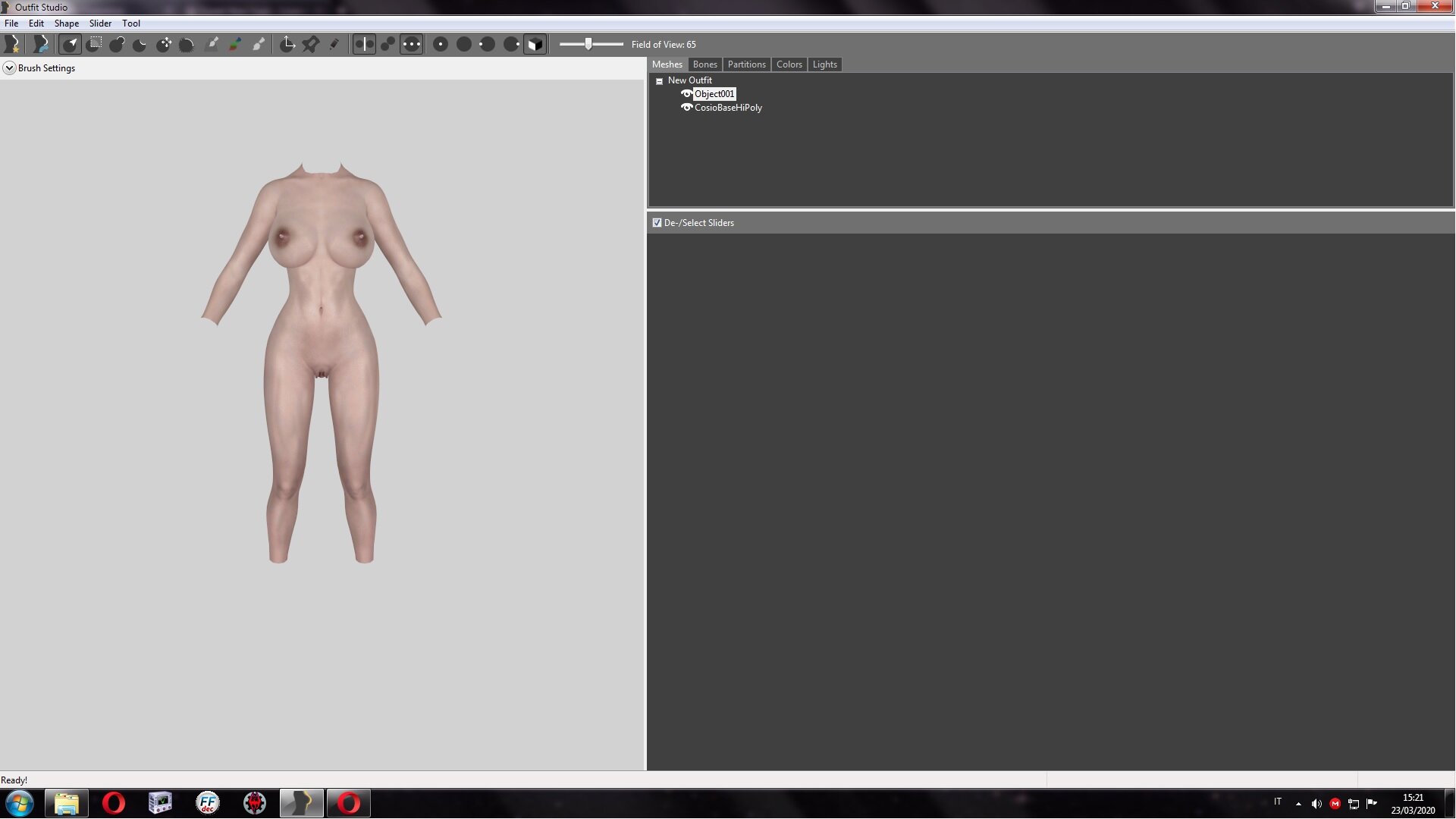Select the Color paint brush tool
The width and height of the screenshot is (1456, 819).
pos(235,44)
